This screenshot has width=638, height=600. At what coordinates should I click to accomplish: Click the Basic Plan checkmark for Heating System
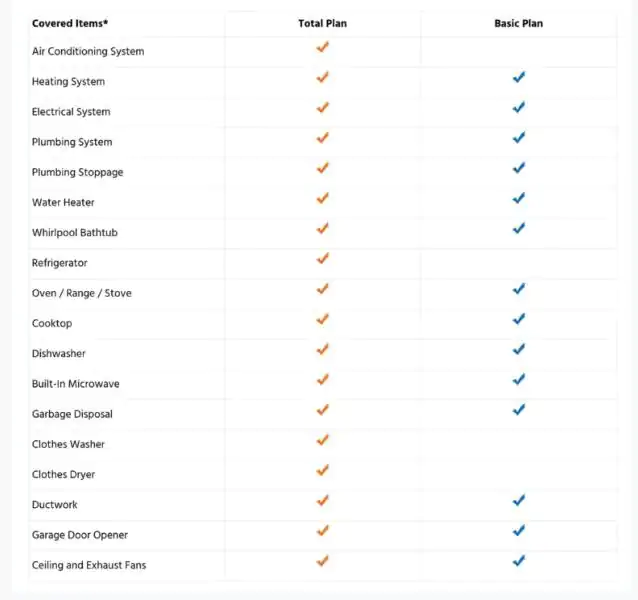[519, 77]
